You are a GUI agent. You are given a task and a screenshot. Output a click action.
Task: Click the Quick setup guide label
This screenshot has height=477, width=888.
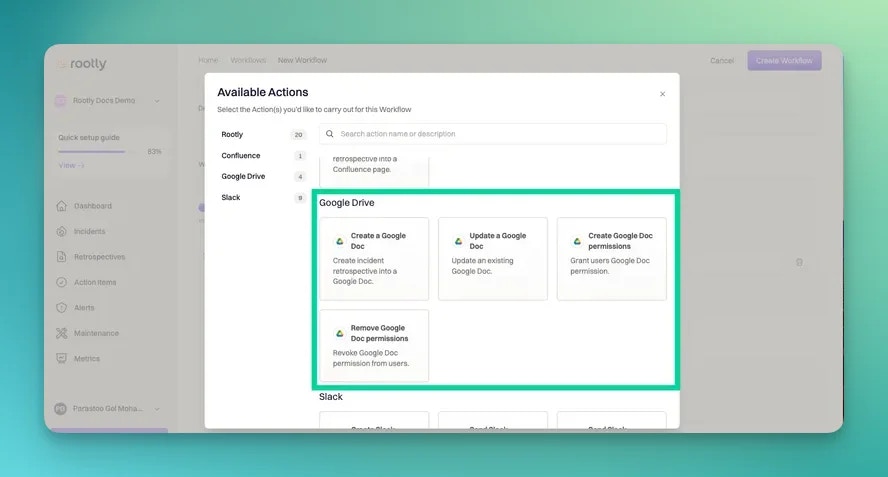point(89,137)
